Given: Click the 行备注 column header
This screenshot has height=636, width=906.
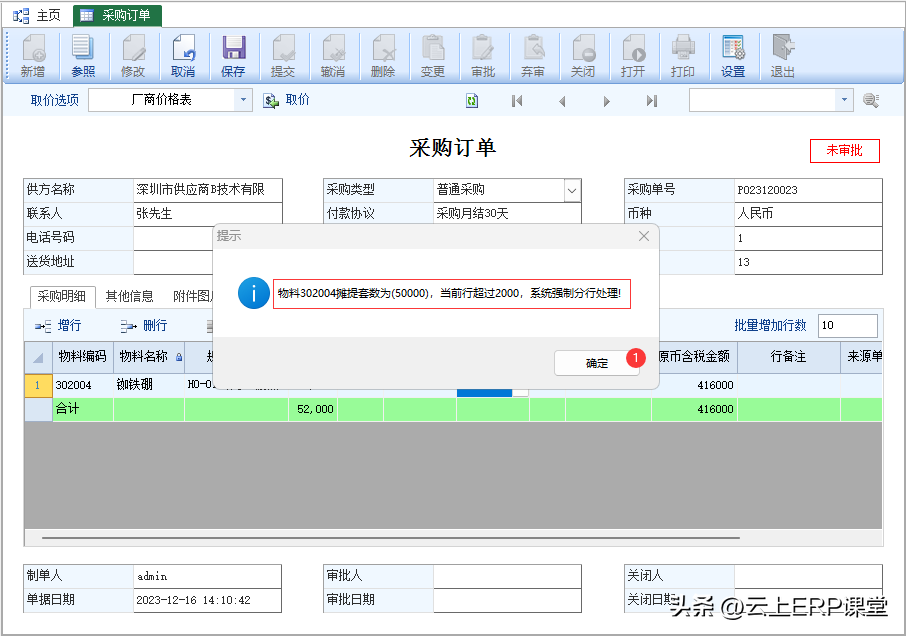Looking at the screenshot, I should (x=789, y=357).
